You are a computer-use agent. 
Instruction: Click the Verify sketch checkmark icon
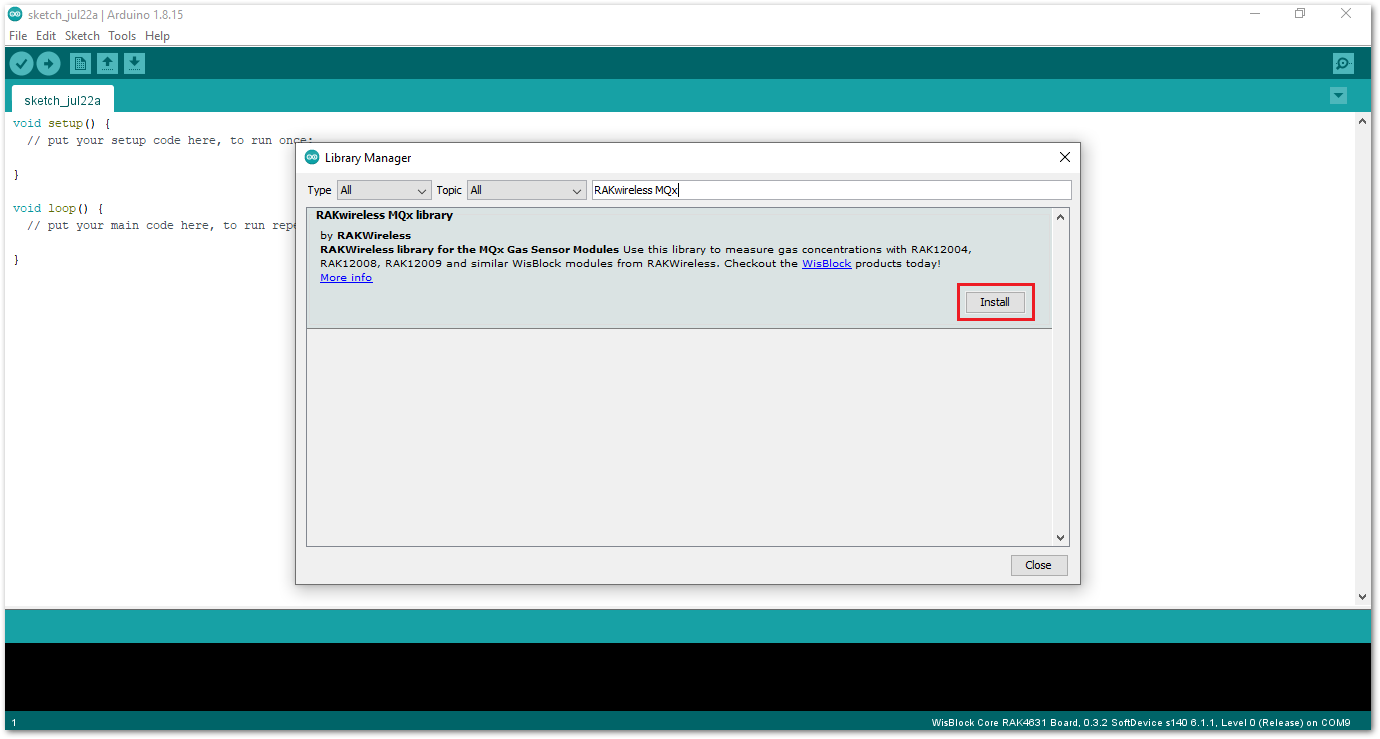point(21,64)
